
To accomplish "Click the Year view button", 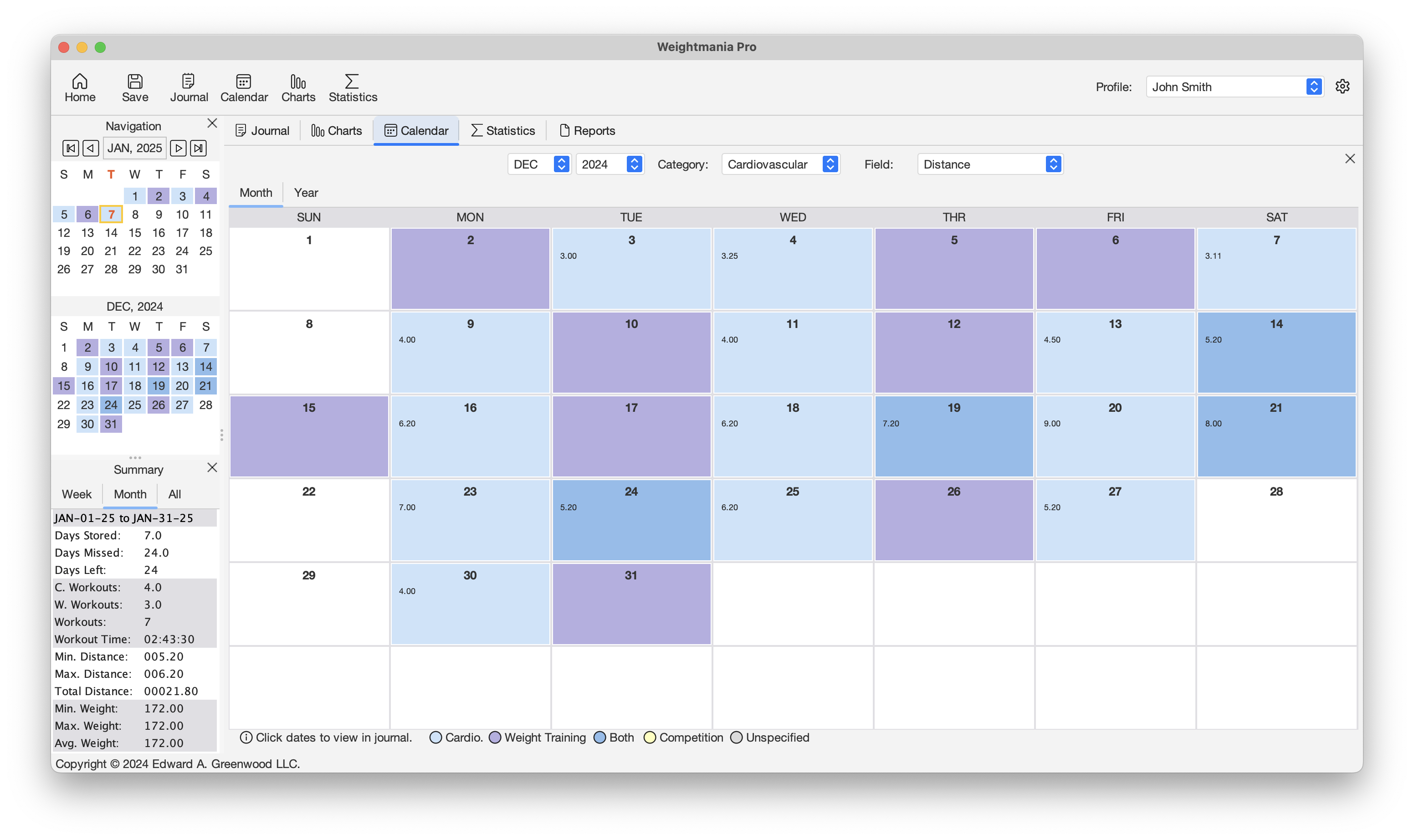I will coord(306,192).
